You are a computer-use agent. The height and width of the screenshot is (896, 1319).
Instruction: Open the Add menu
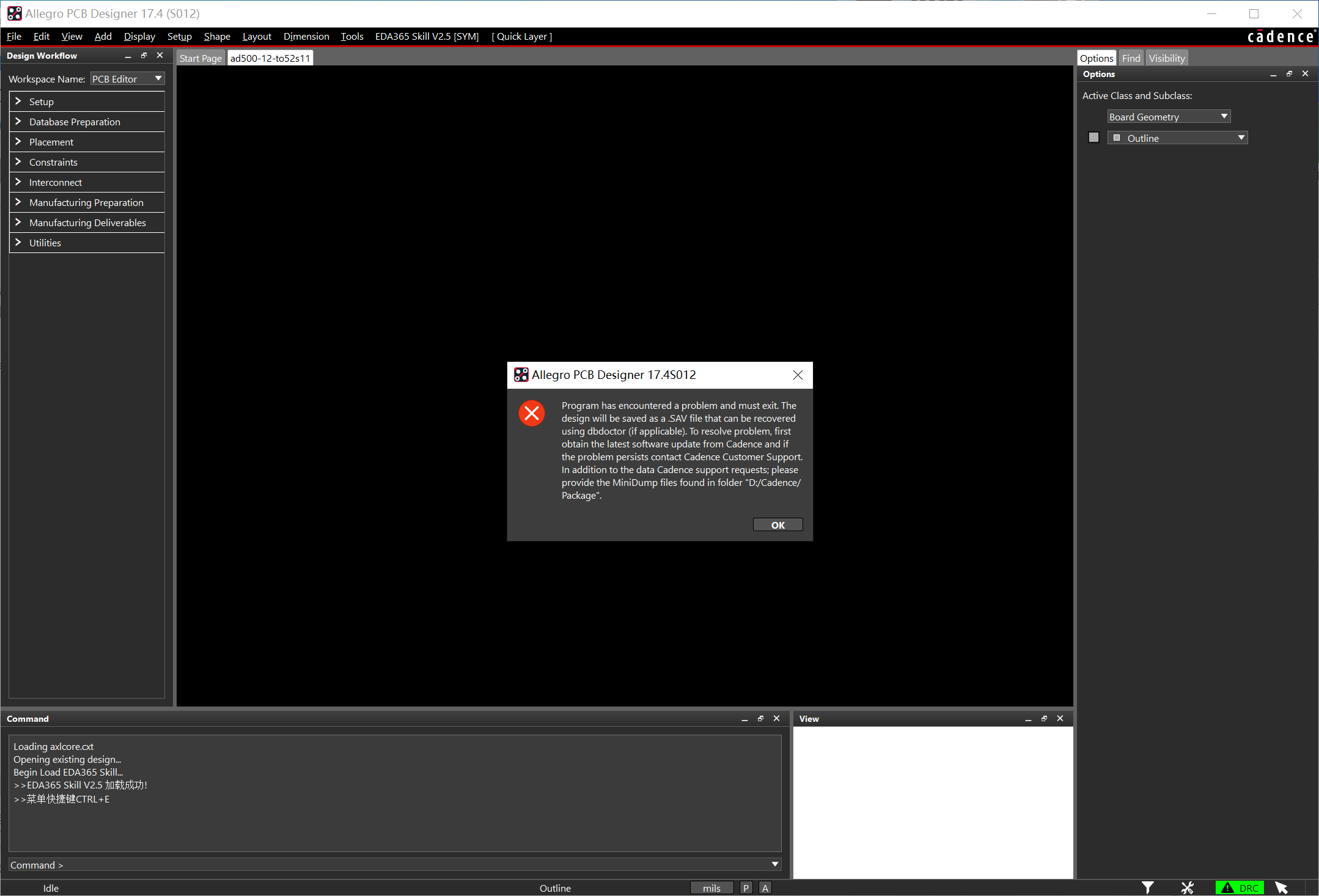click(103, 37)
